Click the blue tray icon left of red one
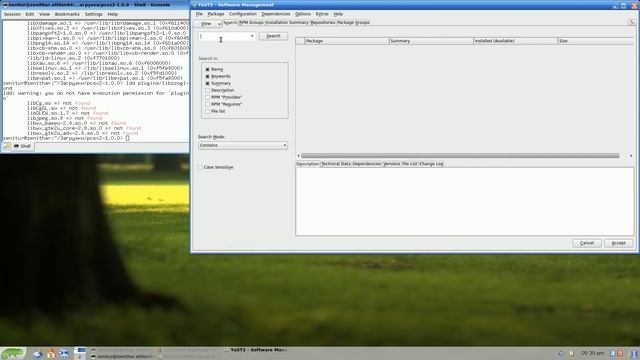The width and height of the screenshot is (640, 360). 612,353
